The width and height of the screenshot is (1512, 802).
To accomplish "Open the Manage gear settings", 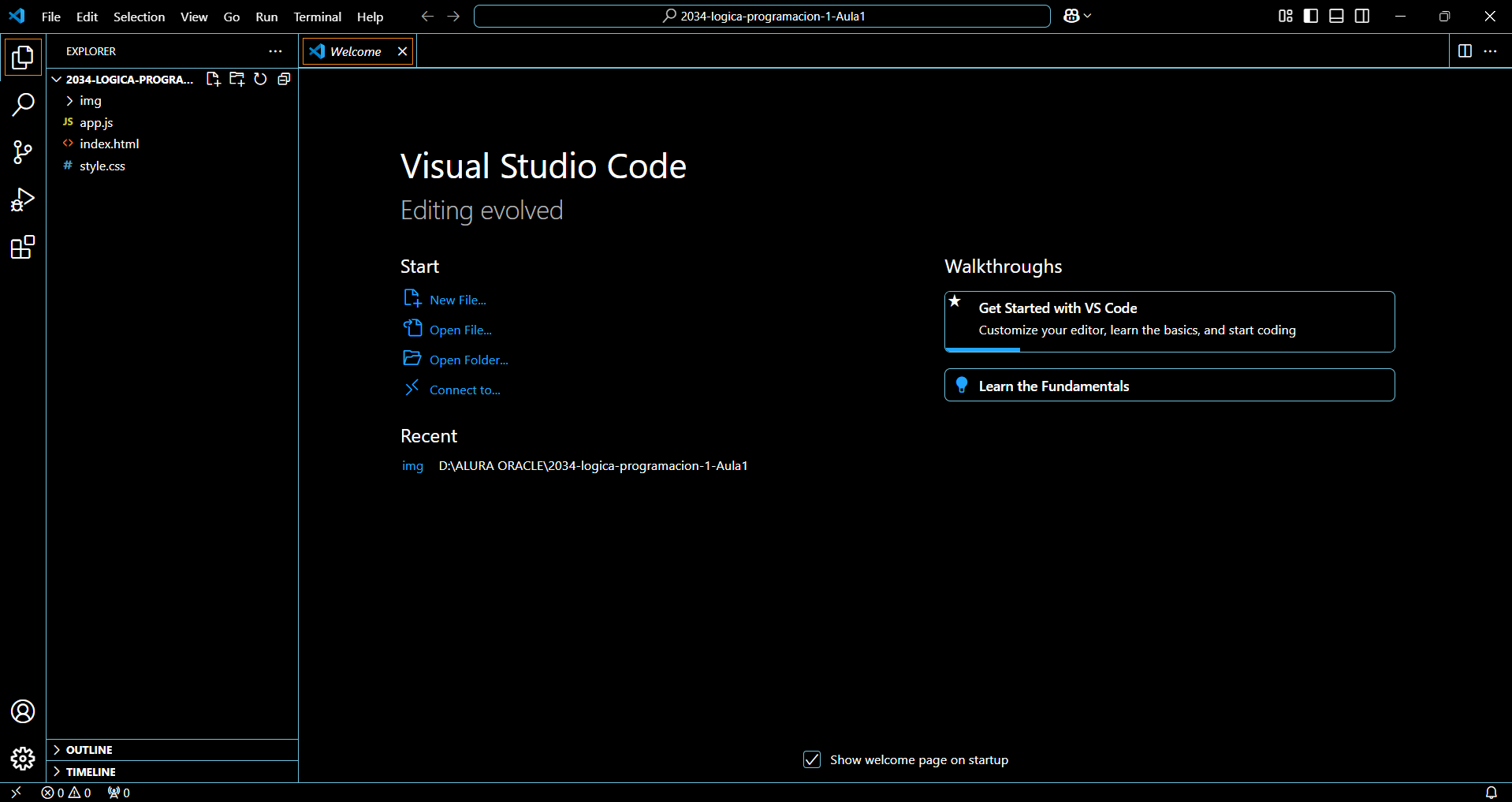I will [23, 759].
